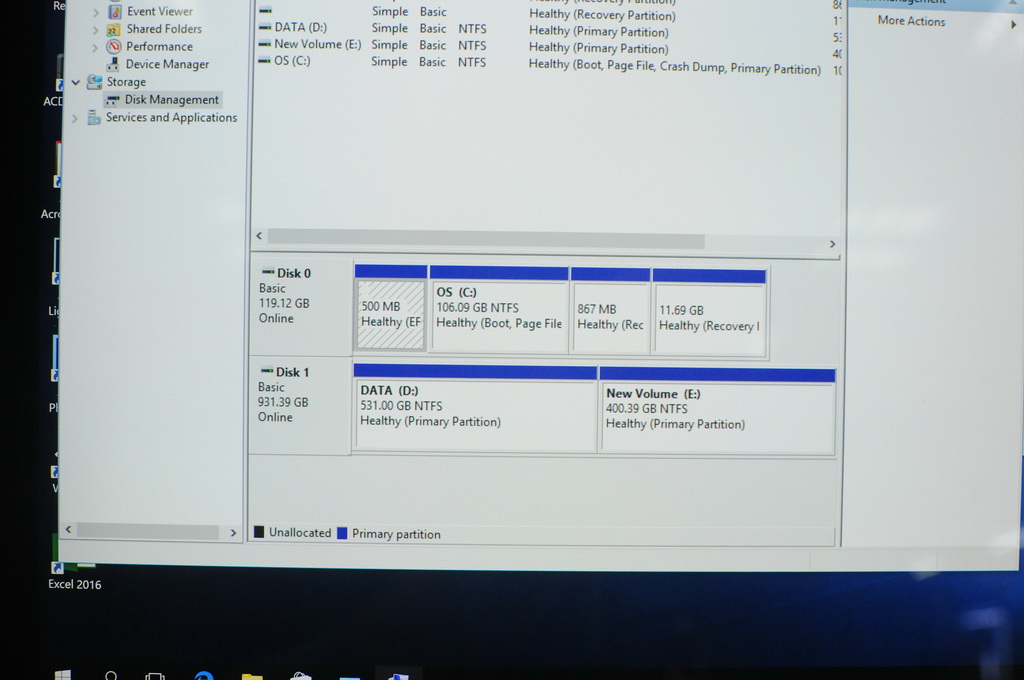
Task: Click the NTFS cell in the DATA (D:) row
Action: [x=472, y=29]
